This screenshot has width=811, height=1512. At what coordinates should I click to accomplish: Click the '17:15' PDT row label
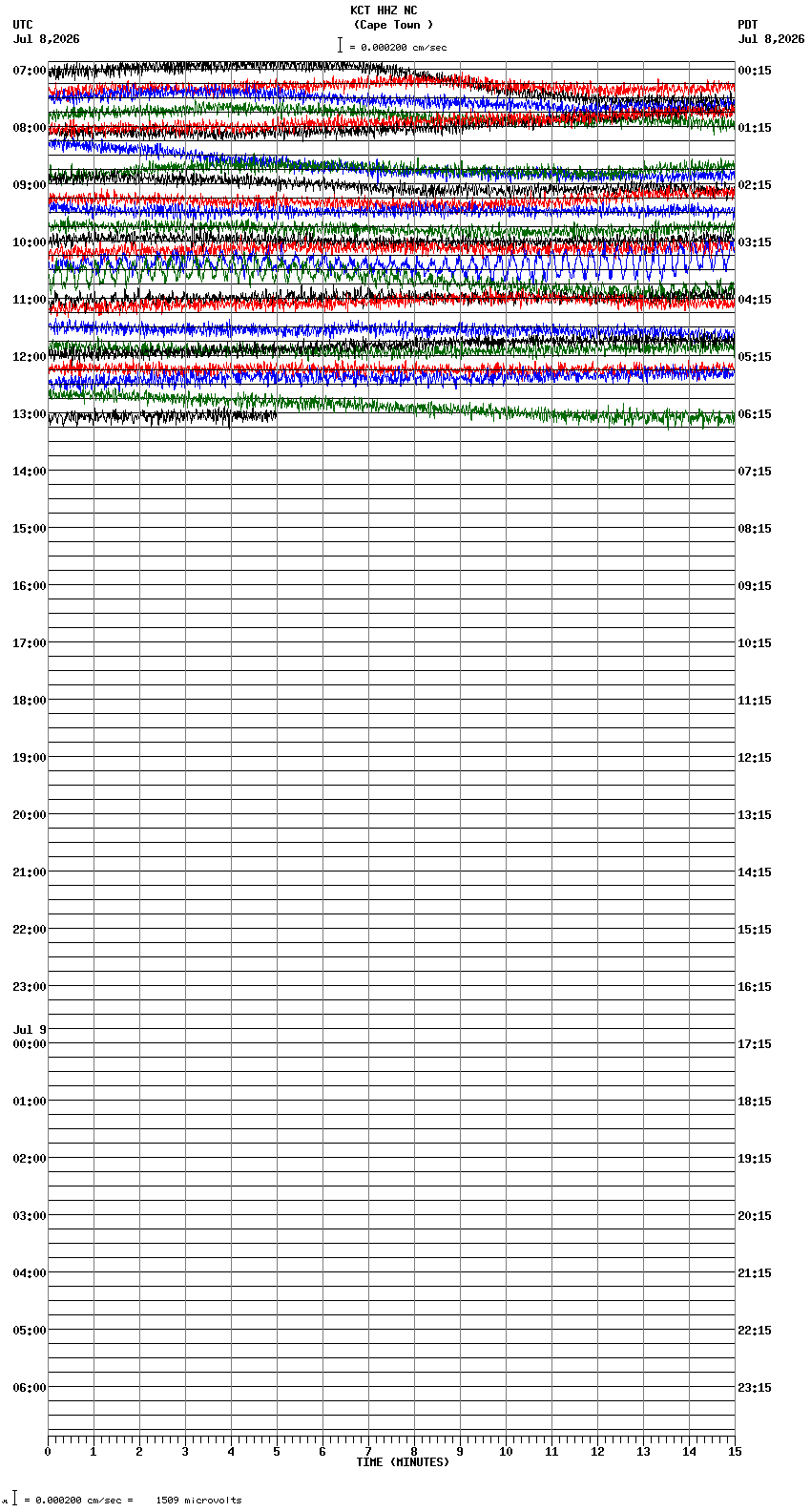[755, 1044]
